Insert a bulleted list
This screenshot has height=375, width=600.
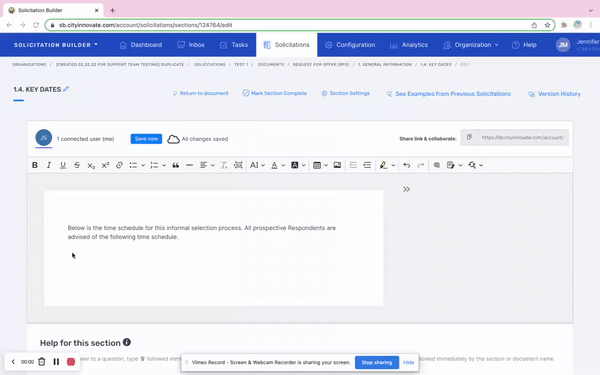[x=133, y=165]
